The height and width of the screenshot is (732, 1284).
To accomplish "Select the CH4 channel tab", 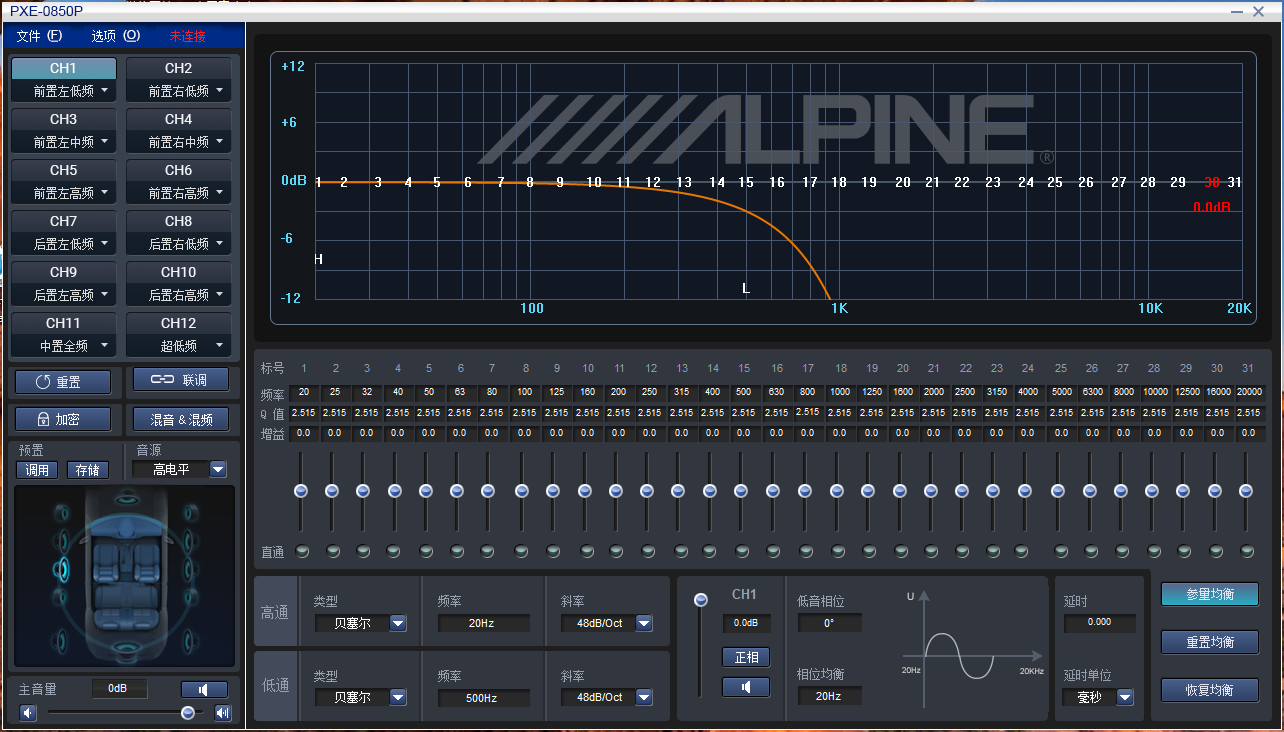I will click(x=178, y=119).
